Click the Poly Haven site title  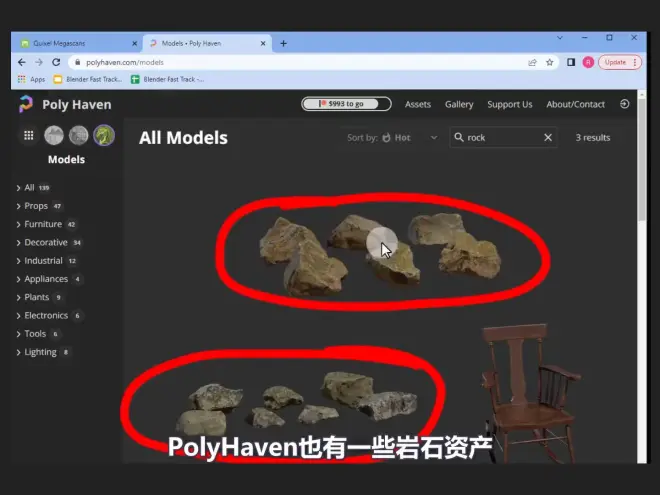(x=77, y=104)
